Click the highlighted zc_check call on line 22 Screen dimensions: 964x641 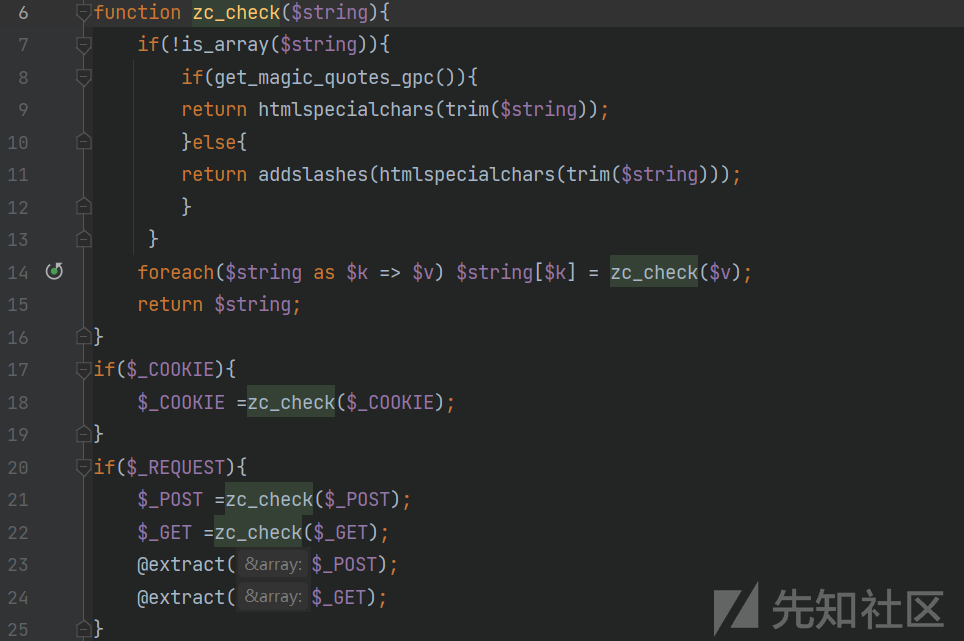point(258,532)
